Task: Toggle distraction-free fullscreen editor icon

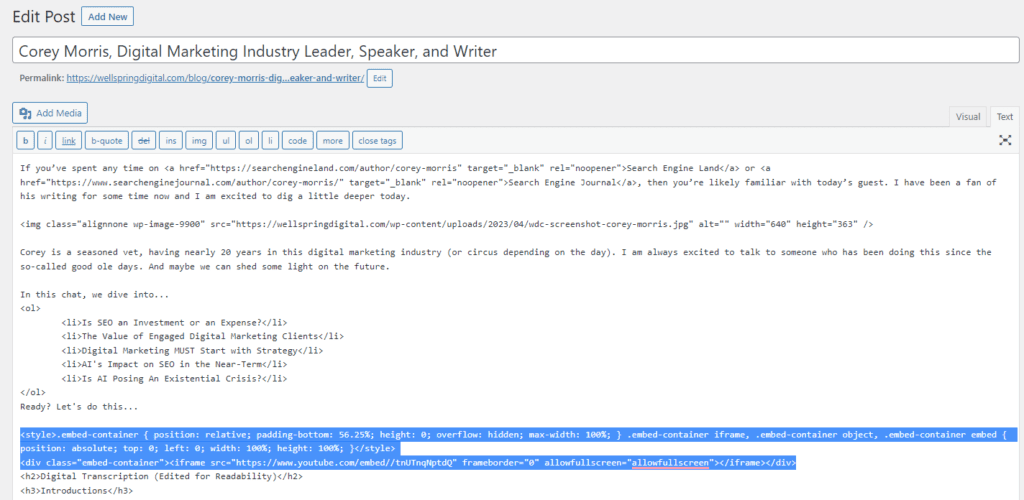Action: (x=1005, y=140)
